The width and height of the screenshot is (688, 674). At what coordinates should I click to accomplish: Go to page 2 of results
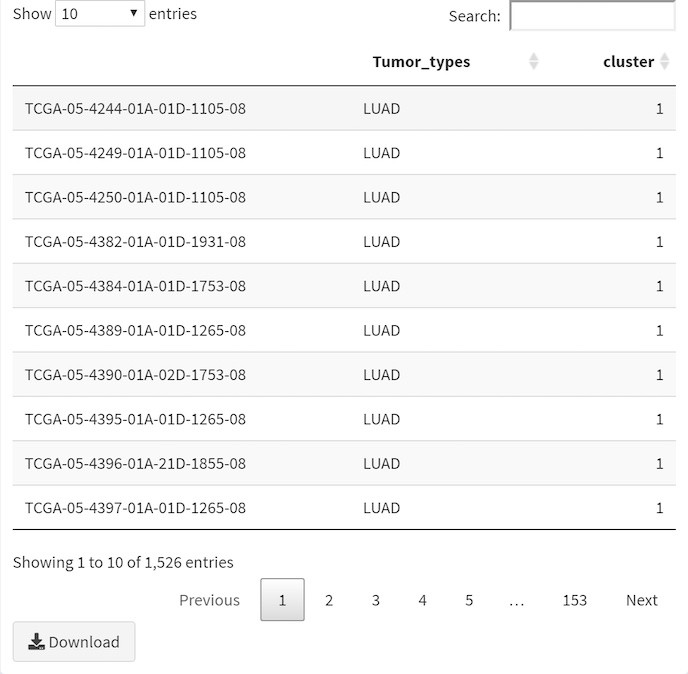coord(328,600)
